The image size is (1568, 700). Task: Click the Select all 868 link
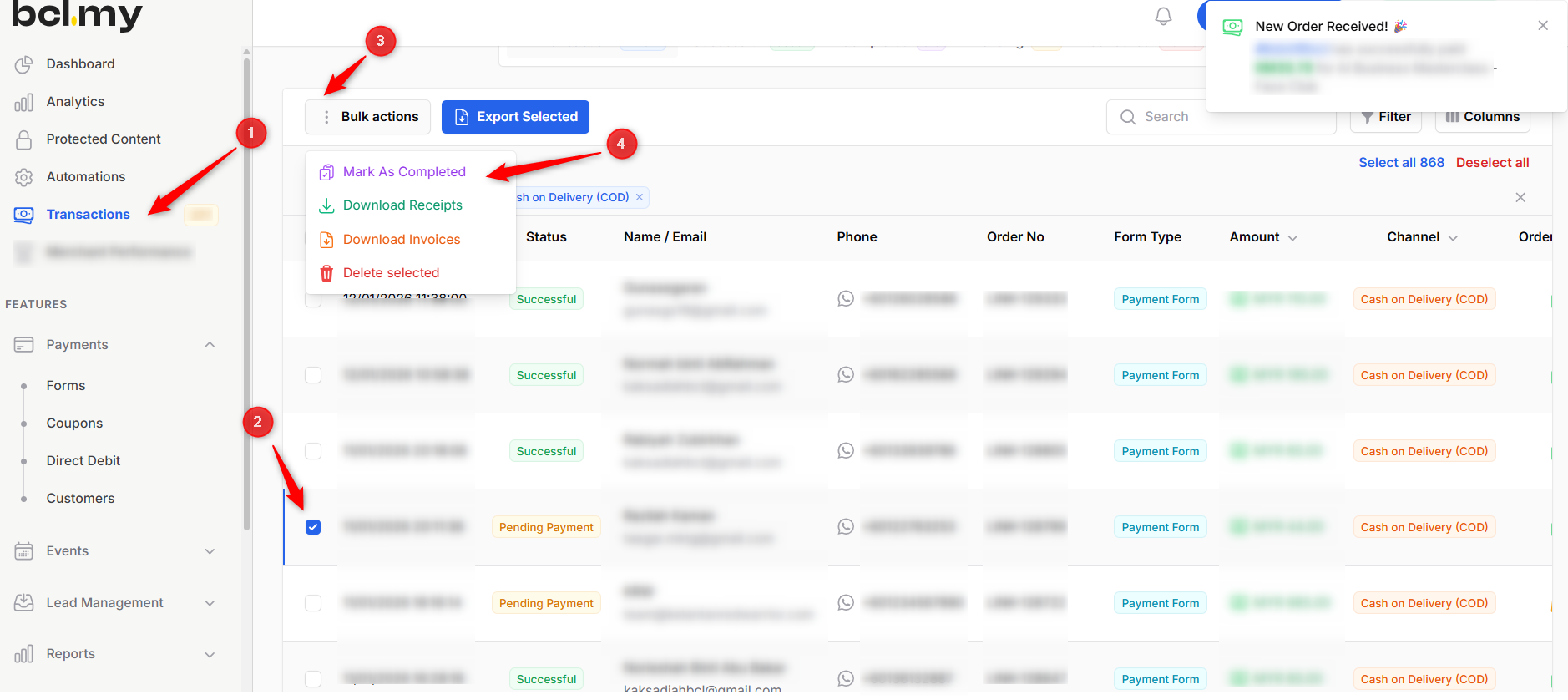pyautogui.click(x=1400, y=163)
